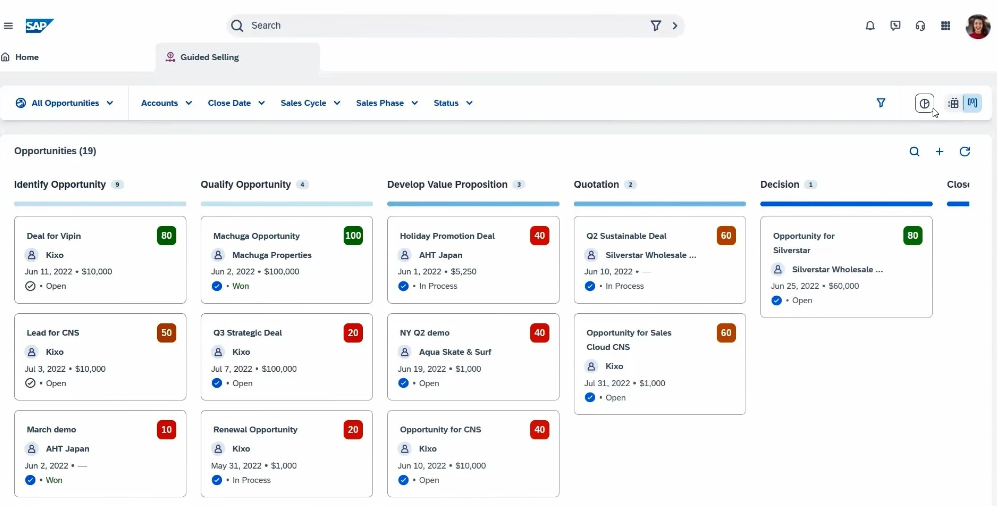Click status icon on March demo card

coord(30,480)
